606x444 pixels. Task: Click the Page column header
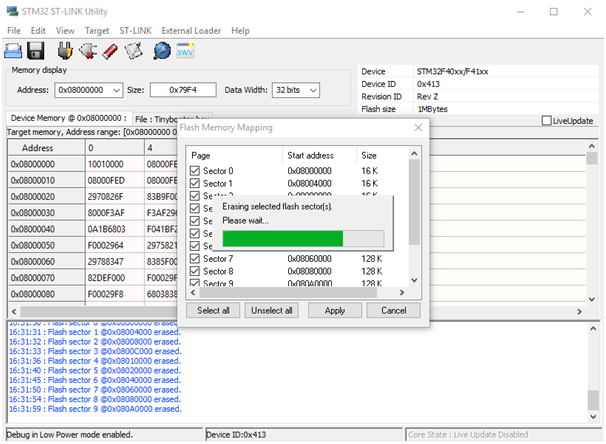point(235,155)
